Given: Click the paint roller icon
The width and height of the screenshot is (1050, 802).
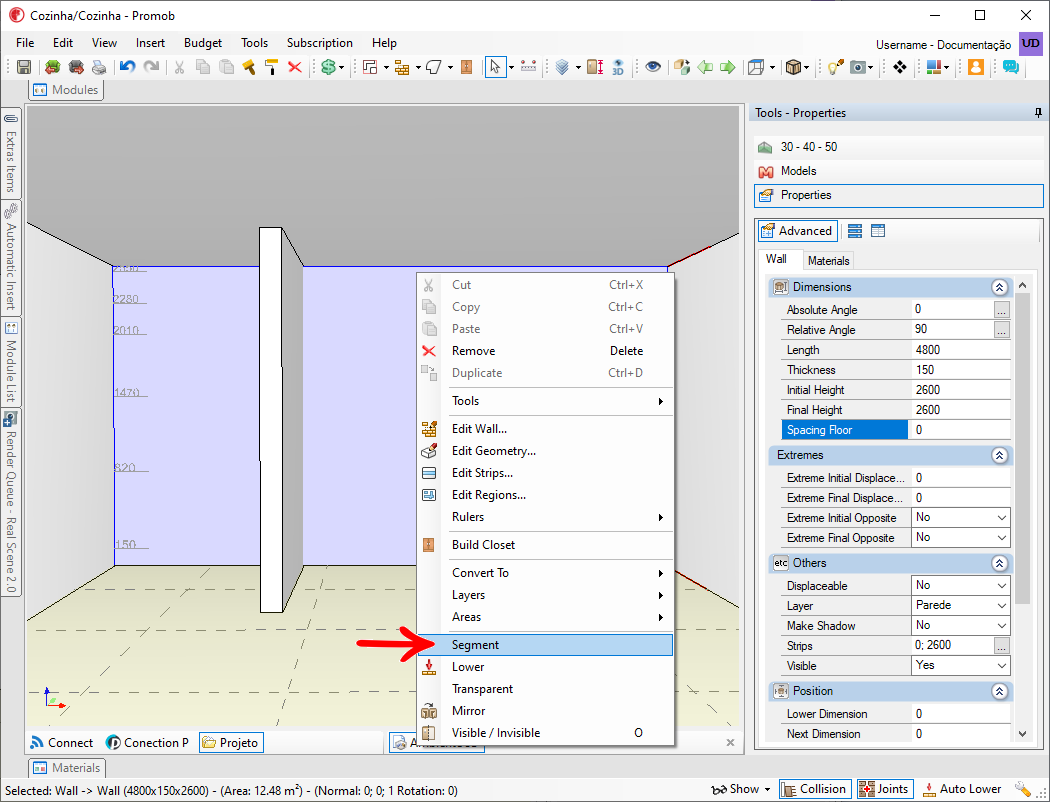Looking at the screenshot, I should [x=271, y=67].
